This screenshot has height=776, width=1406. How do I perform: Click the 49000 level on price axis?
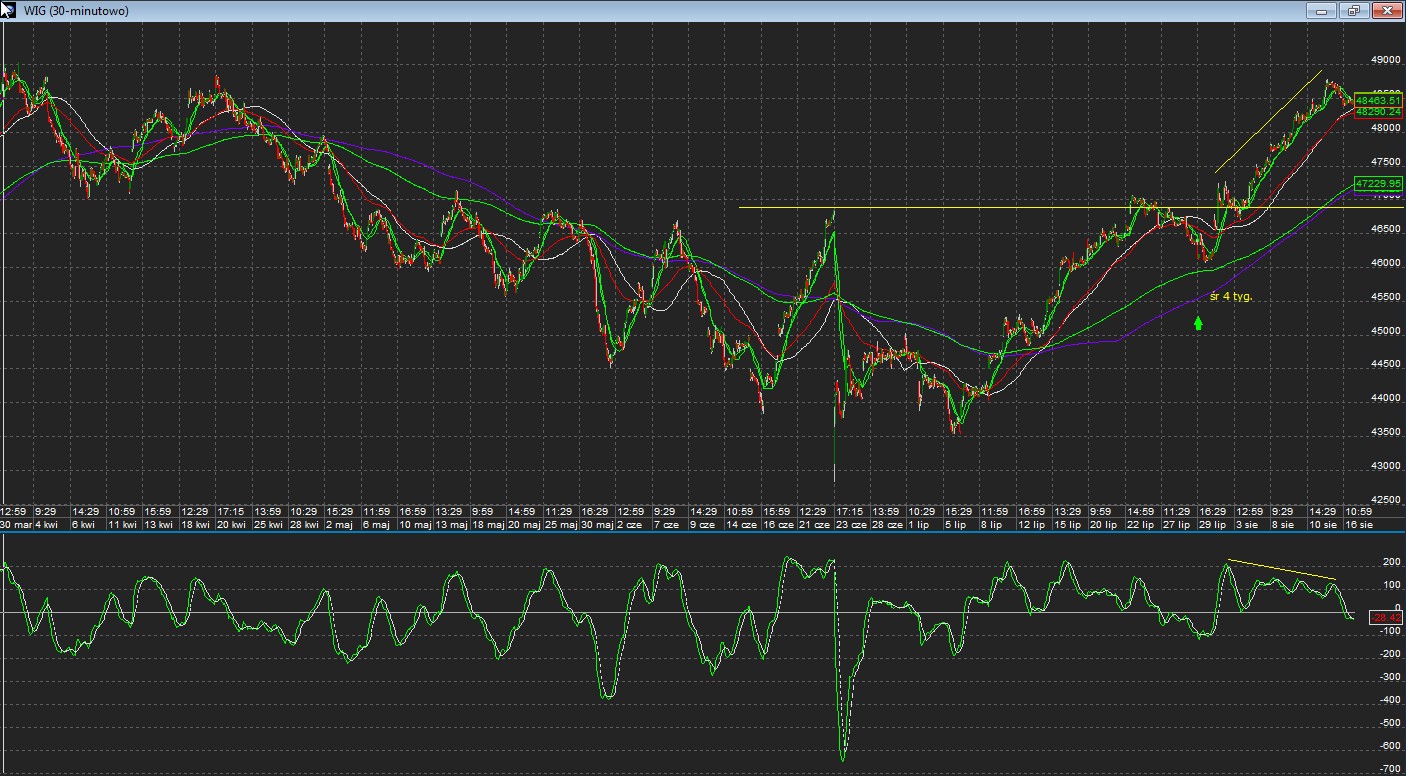[x=1385, y=60]
